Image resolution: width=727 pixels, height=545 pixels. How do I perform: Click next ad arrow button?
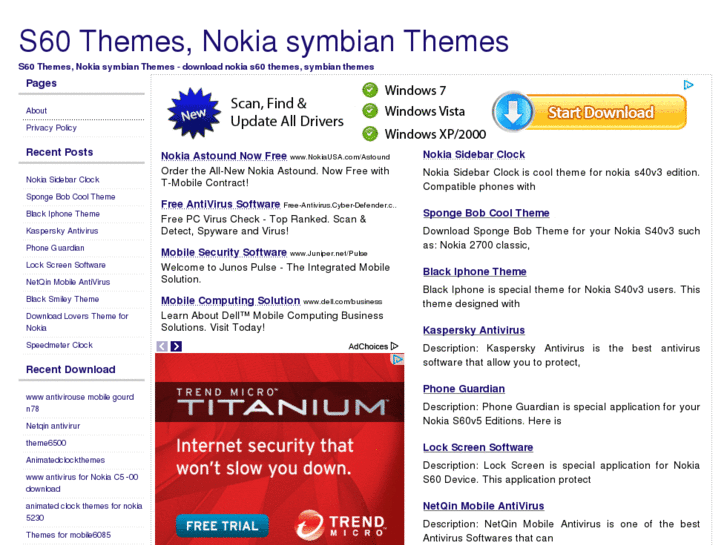tap(176, 346)
